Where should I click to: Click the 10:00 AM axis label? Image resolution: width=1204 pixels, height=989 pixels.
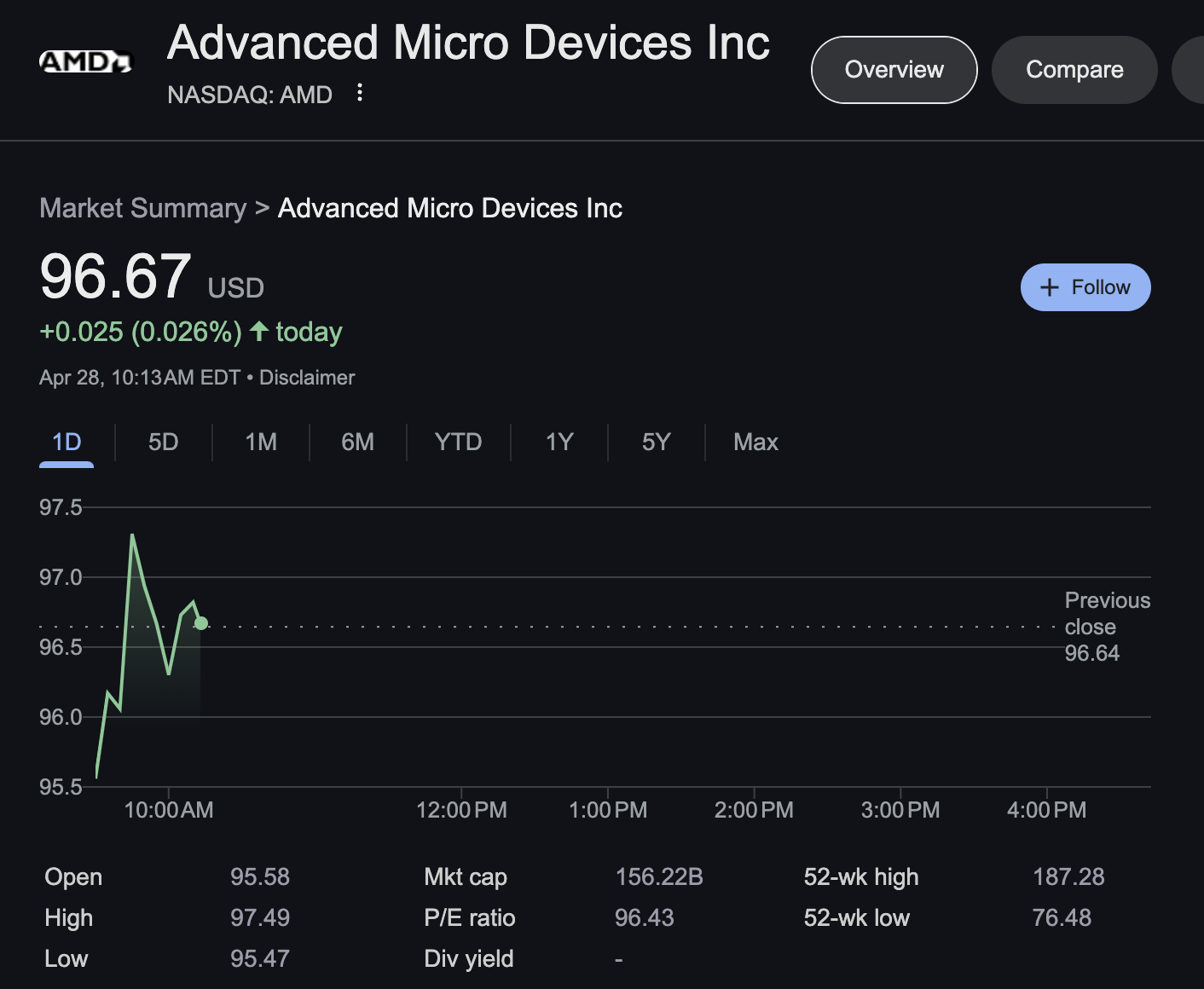pos(169,810)
